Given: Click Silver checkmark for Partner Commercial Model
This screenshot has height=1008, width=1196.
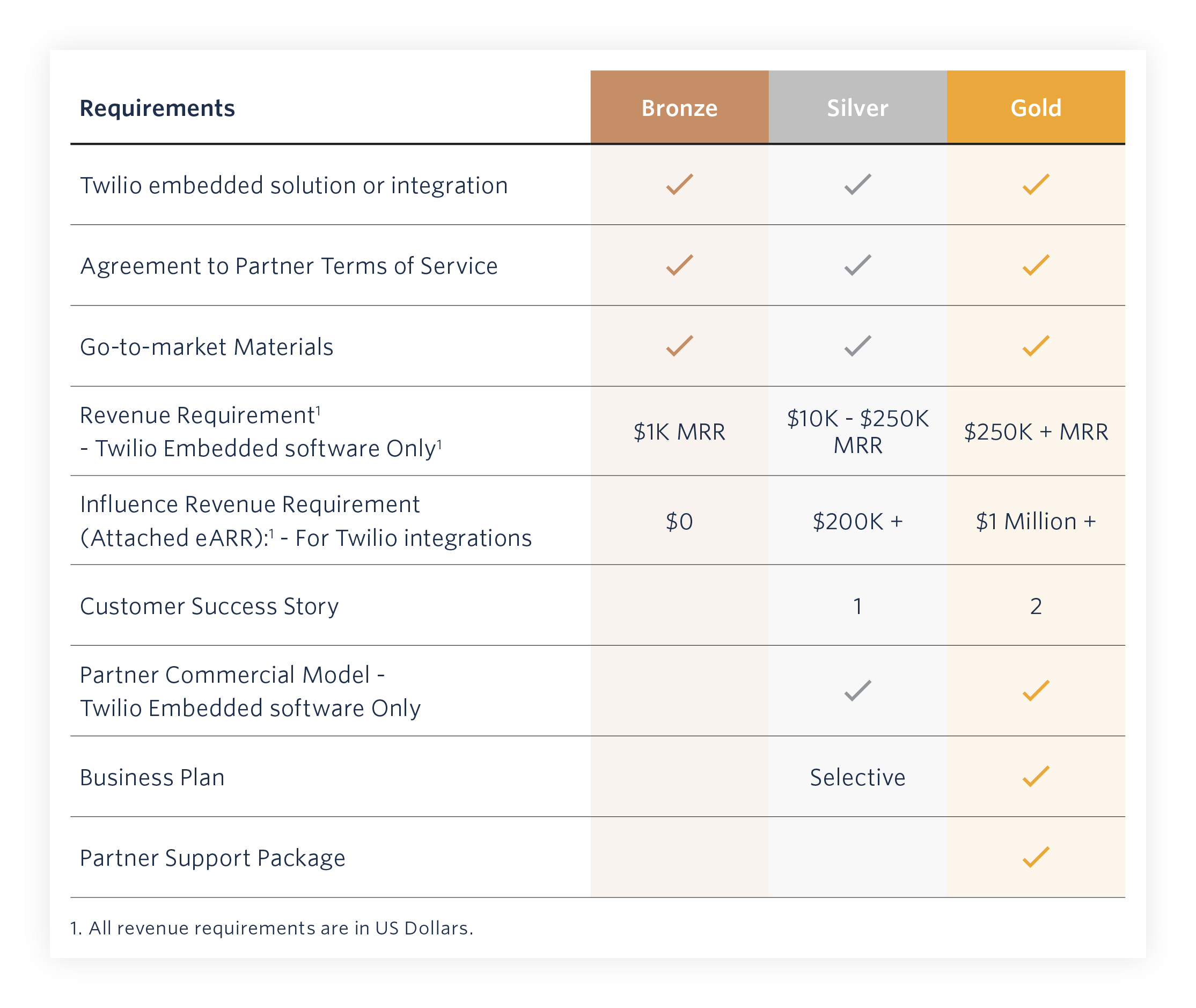Looking at the screenshot, I should (x=857, y=691).
